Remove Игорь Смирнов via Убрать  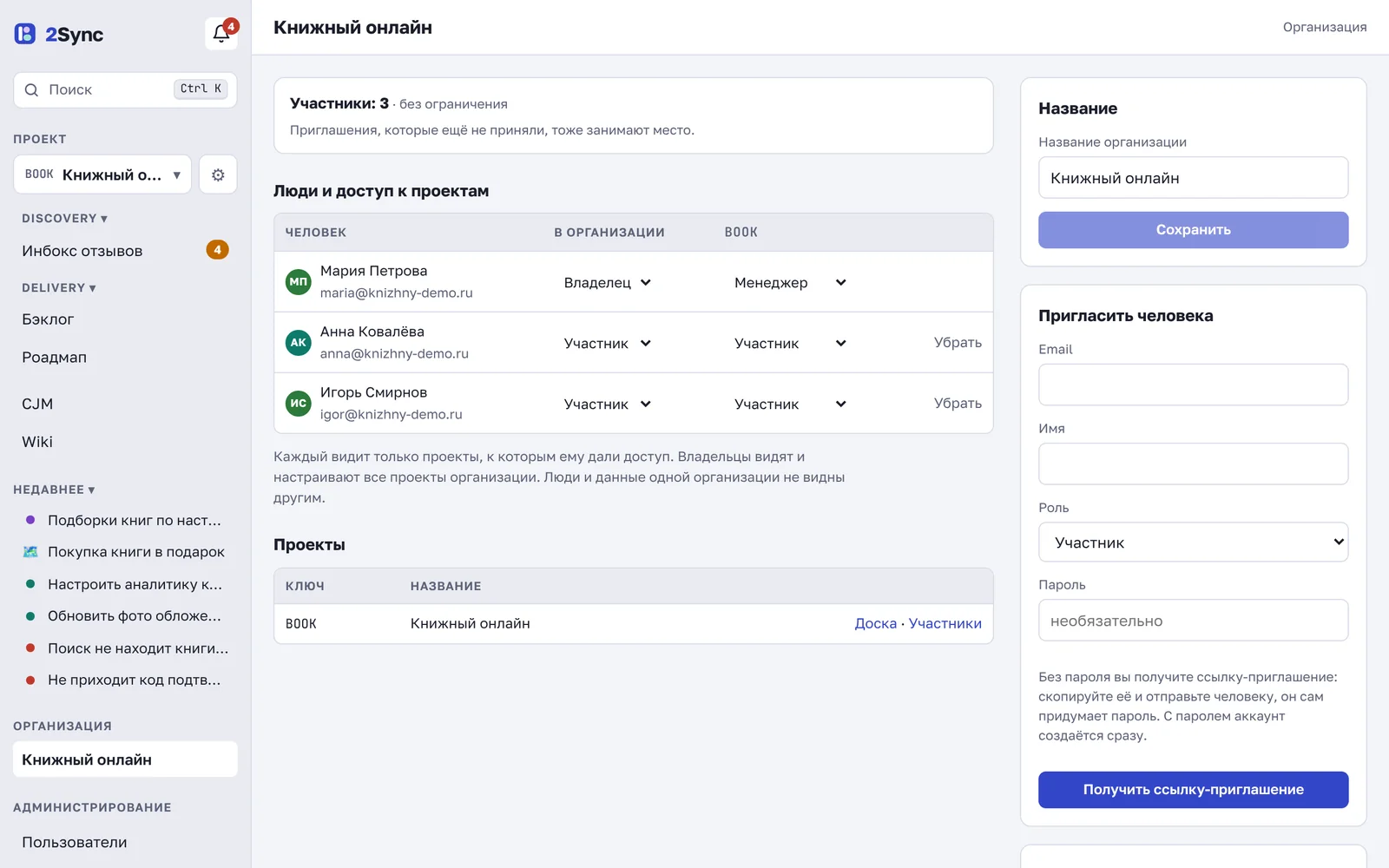[958, 403]
